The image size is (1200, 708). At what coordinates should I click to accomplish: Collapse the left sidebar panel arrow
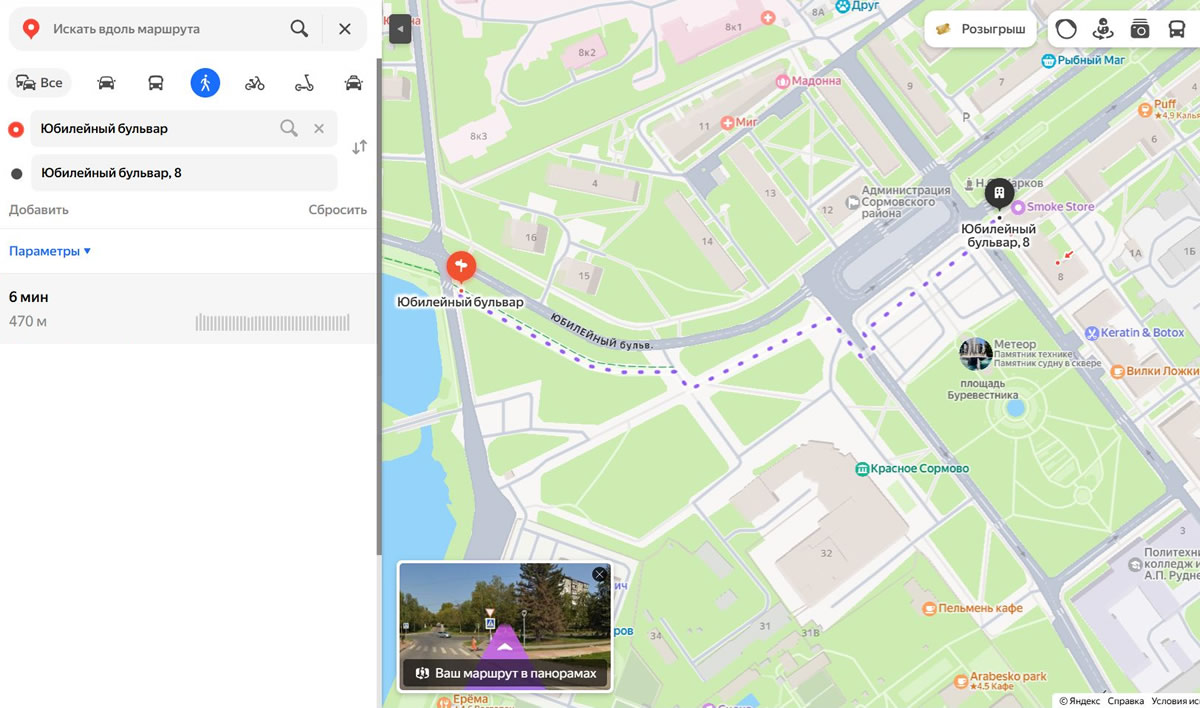click(400, 29)
